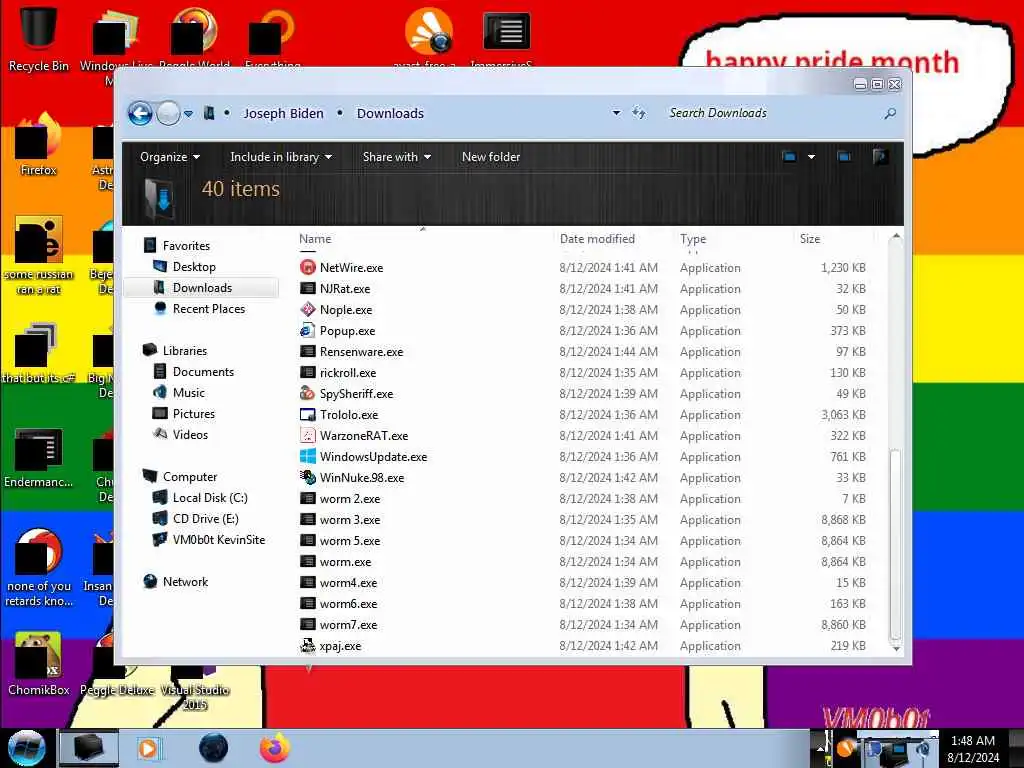Open Windows Media Player from taskbar
The image size is (1024, 768).
(x=148, y=748)
